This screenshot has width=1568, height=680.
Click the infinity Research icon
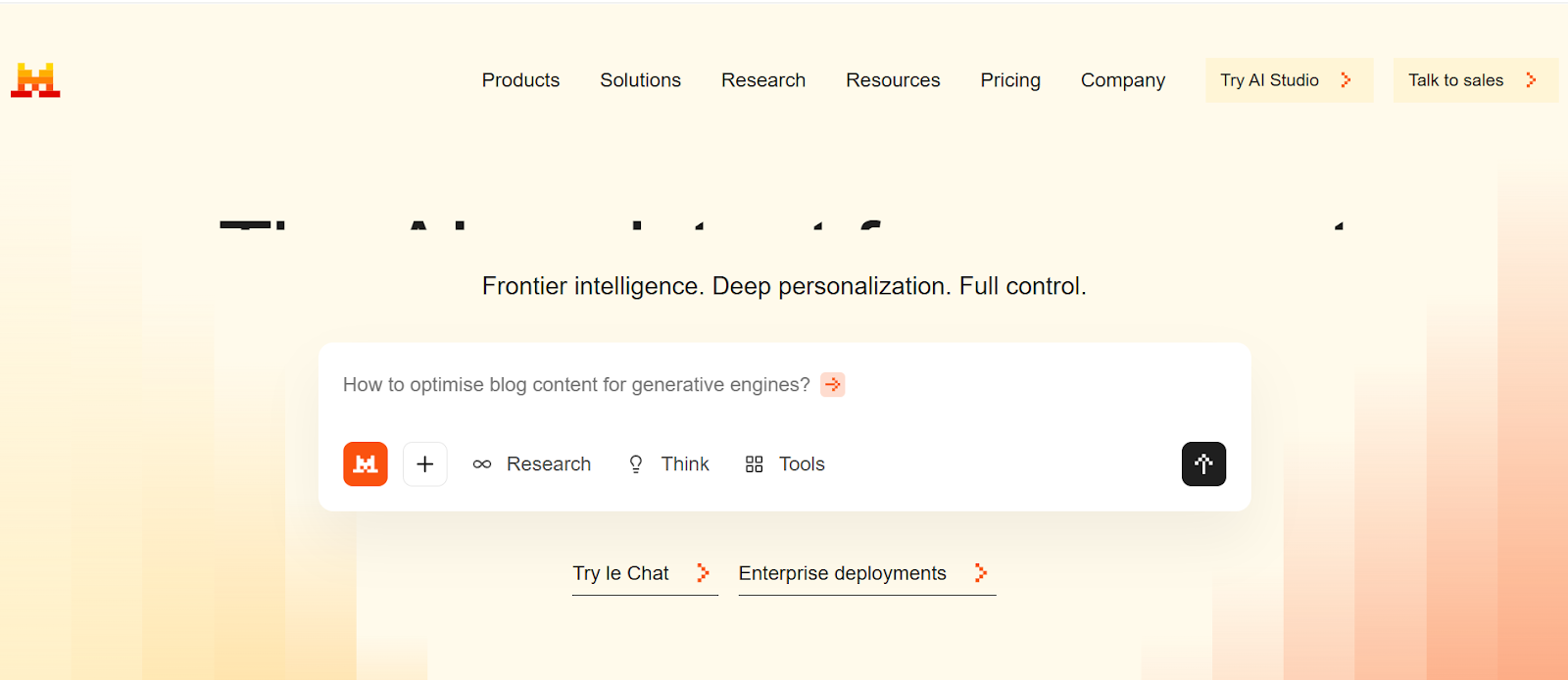pos(482,464)
